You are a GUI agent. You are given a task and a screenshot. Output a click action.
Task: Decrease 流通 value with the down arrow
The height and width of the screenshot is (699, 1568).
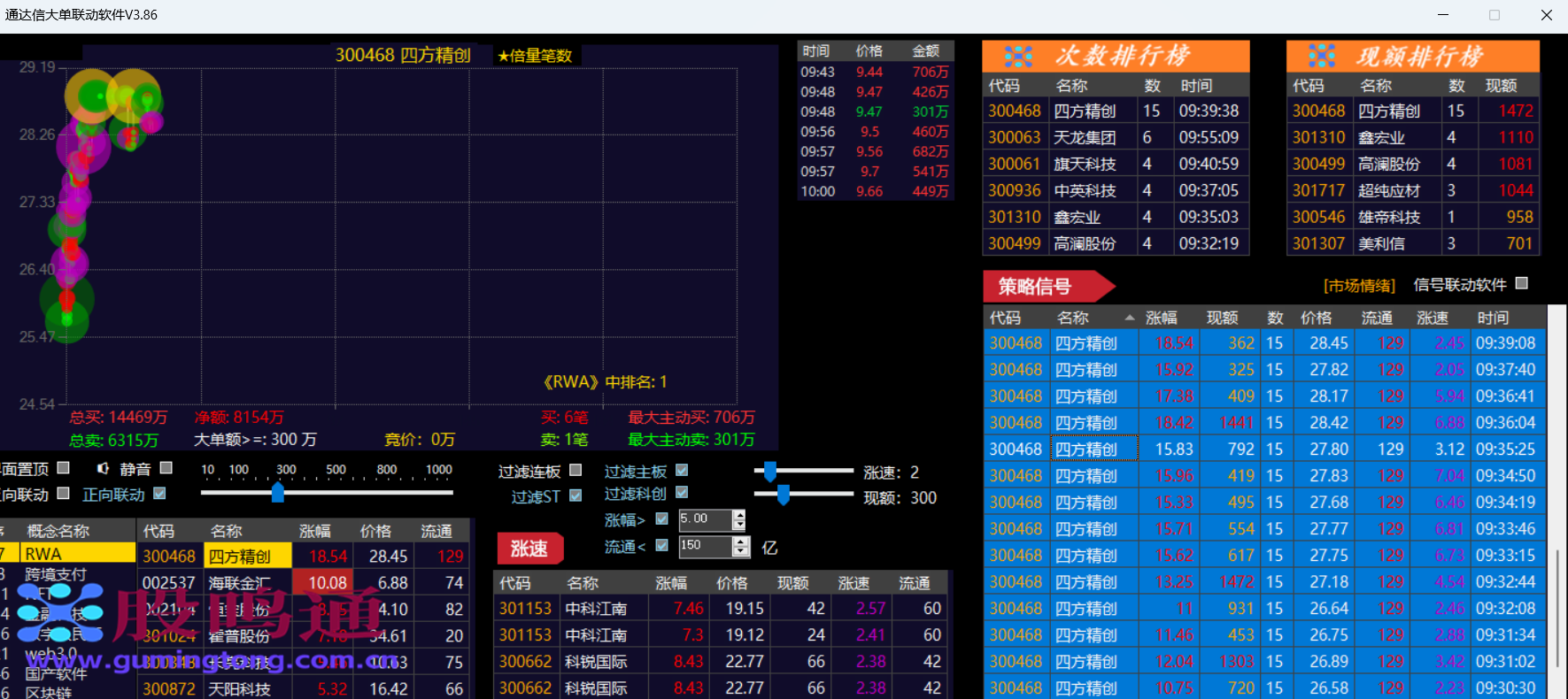[x=741, y=552]
